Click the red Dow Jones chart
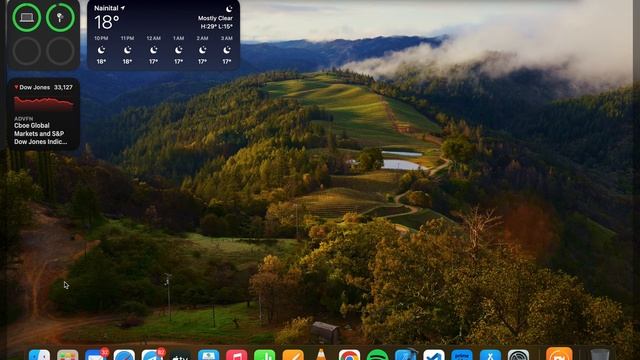This screenshot has width=640, height=360. point(44,104)
